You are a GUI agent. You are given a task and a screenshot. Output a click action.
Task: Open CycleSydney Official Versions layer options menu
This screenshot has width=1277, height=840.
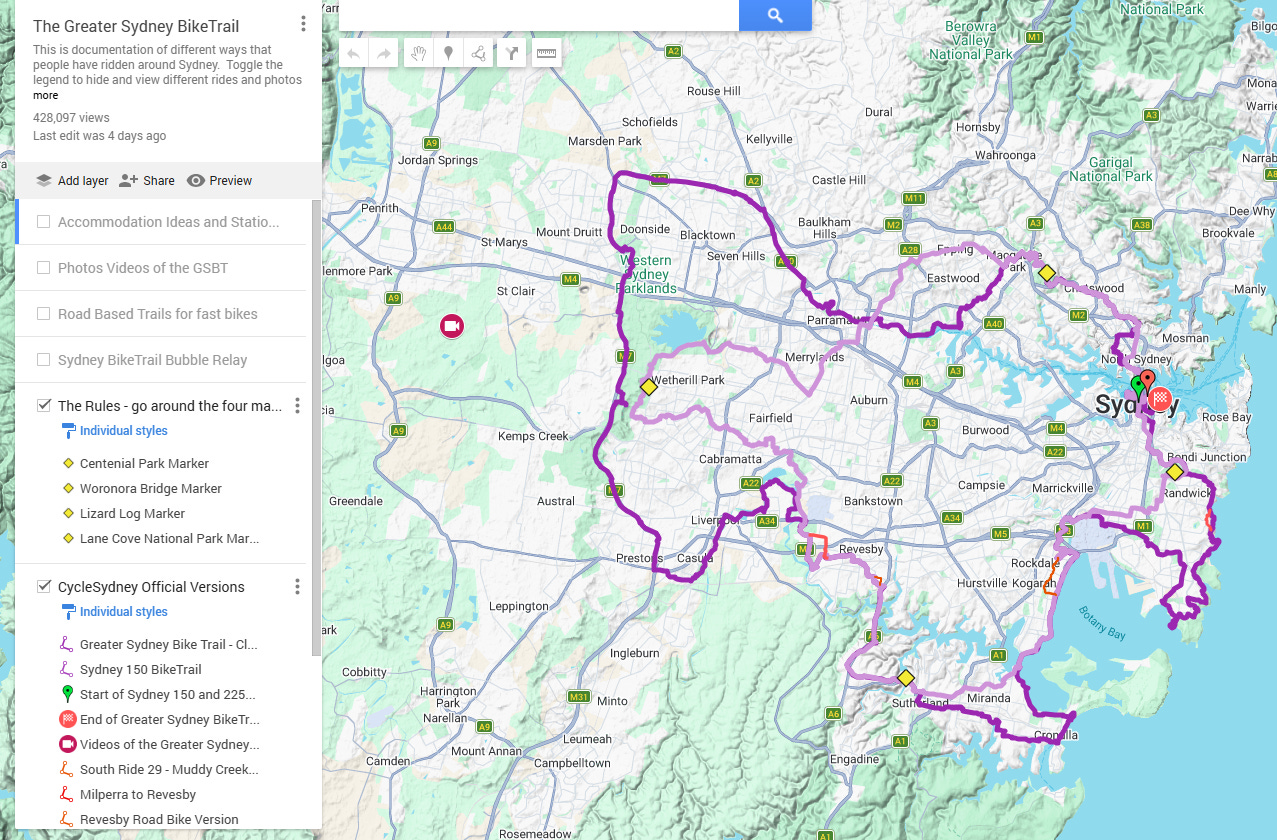pyautogui.click(x=297, y=587)
